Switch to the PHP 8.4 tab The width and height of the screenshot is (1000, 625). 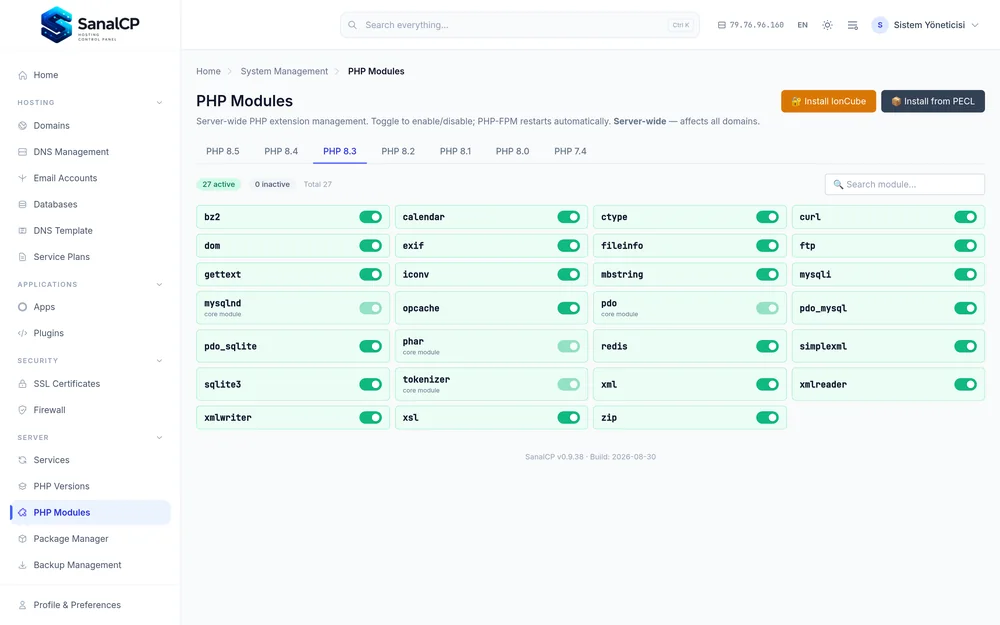point(281,151)
